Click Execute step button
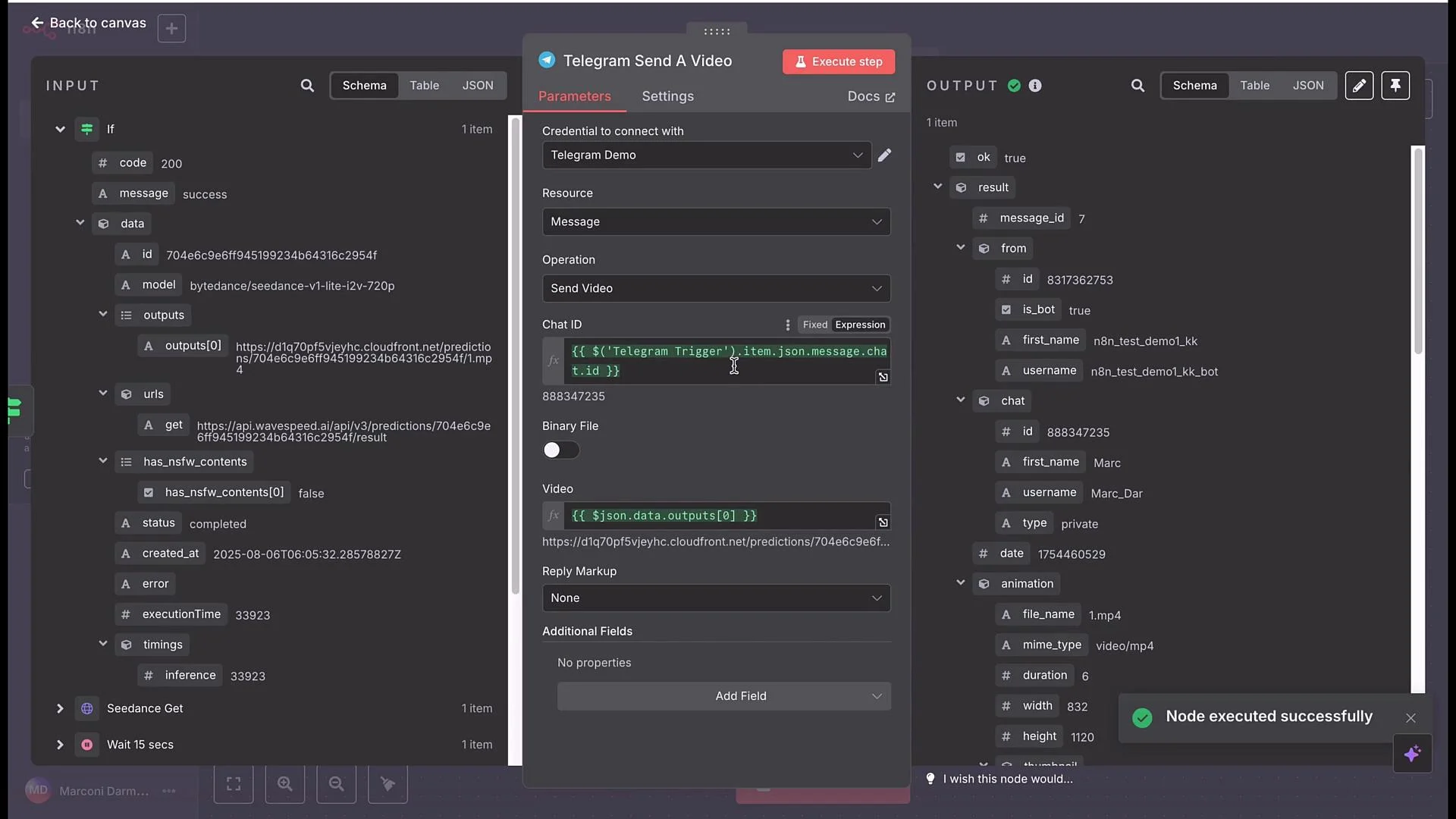Viewport: 1456px width, 819px height. click(838, 61)
